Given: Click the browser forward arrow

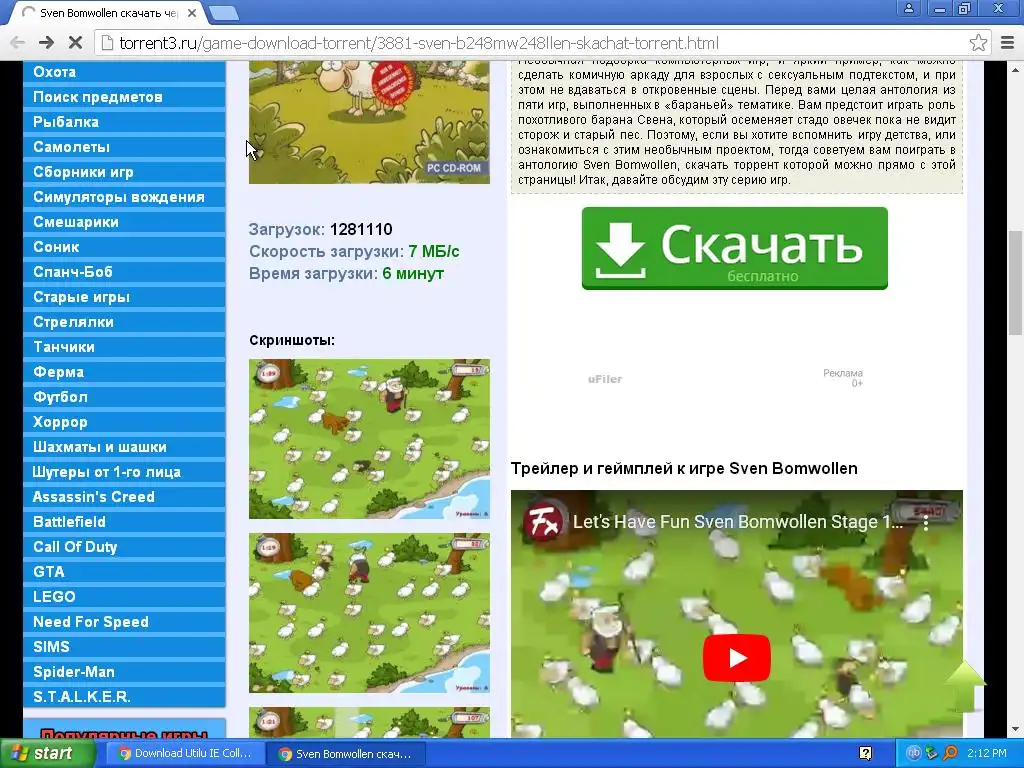Looking at the screenshot, I should (46, 43).
